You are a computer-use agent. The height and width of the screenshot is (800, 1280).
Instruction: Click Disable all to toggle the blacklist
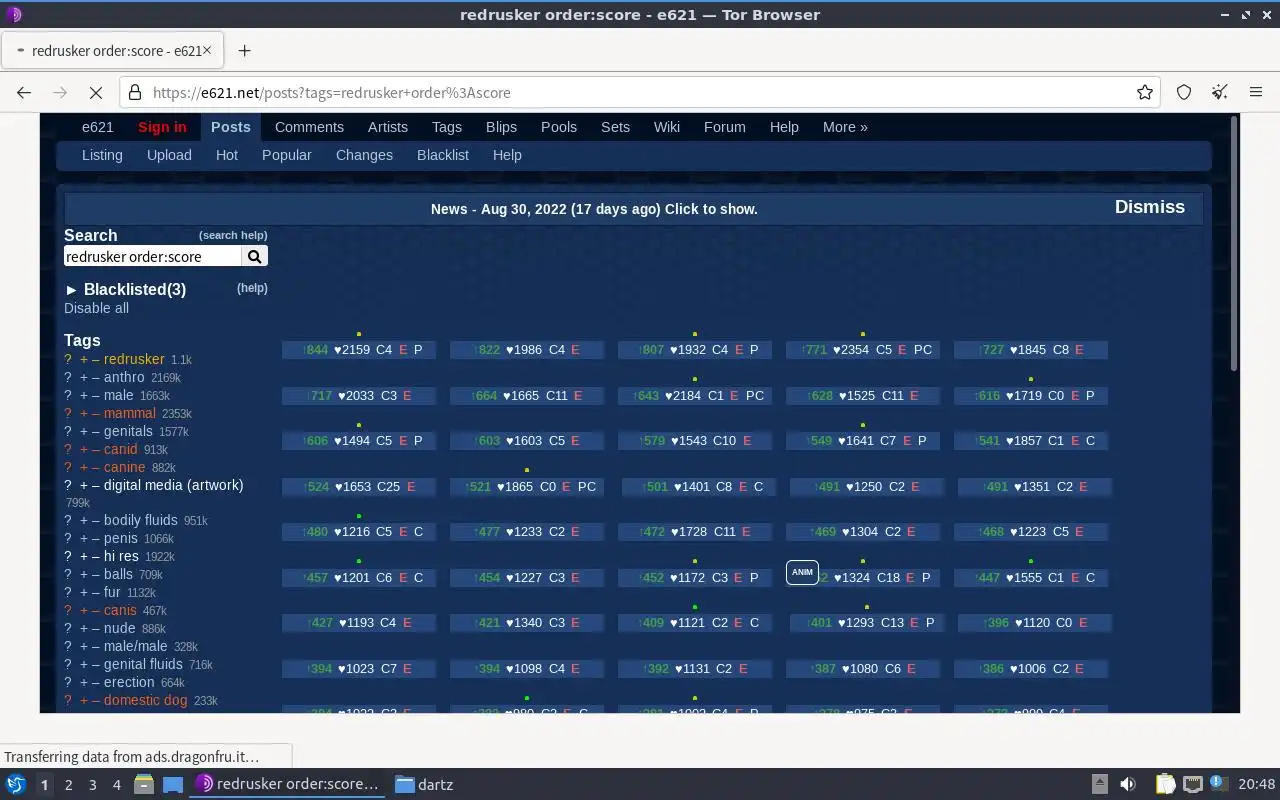coord(96,308)
